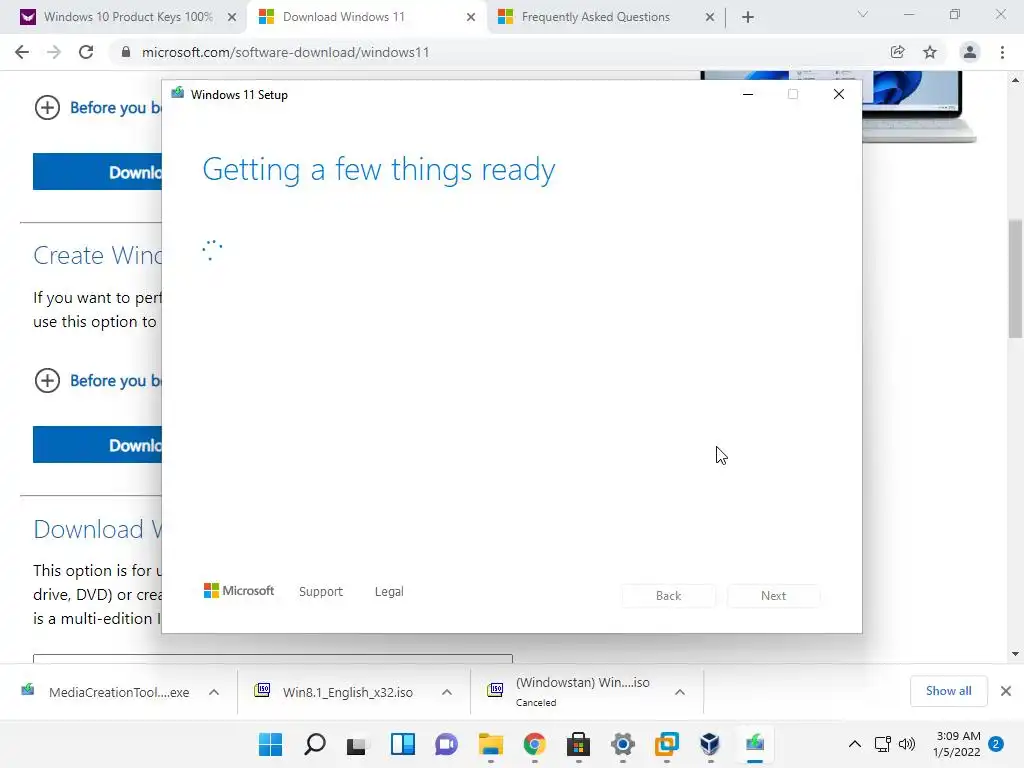This screenshot has height=768, width=1024.
Task: Bookmark this page with the star icon
Action: tap(930, 52)
